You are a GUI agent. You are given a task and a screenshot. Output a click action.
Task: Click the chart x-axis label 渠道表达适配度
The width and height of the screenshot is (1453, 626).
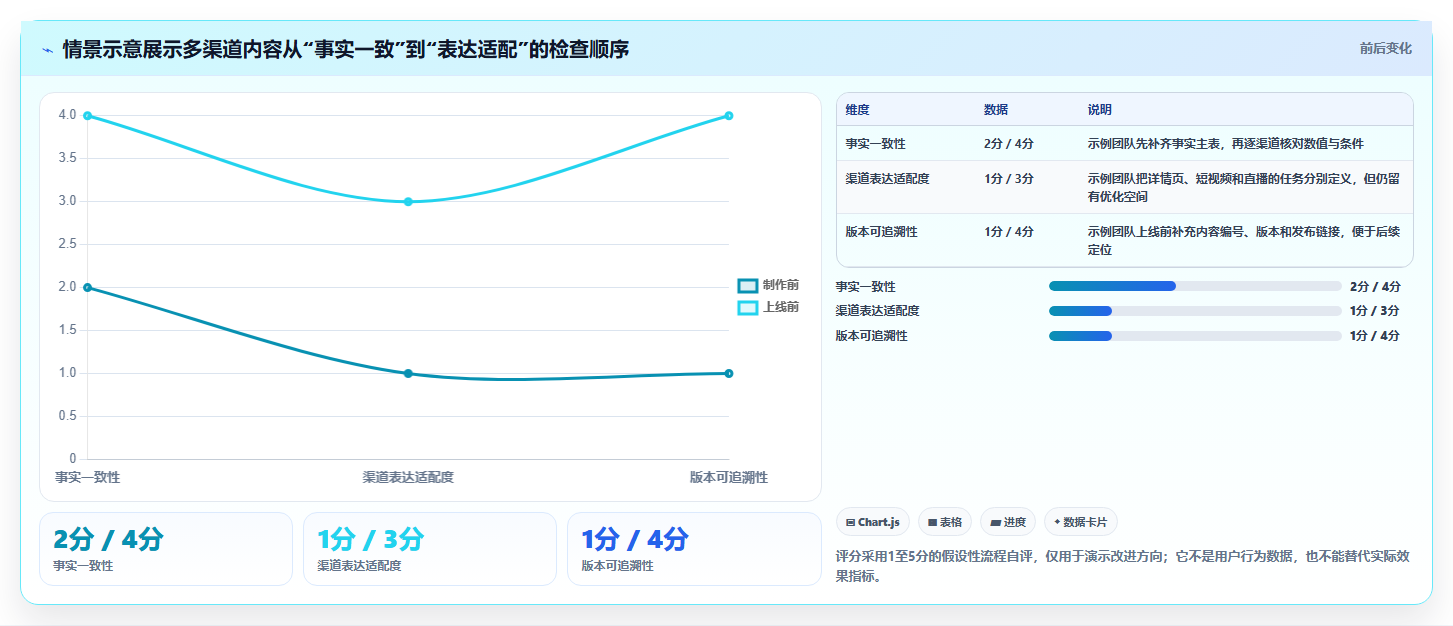(408, 478)
